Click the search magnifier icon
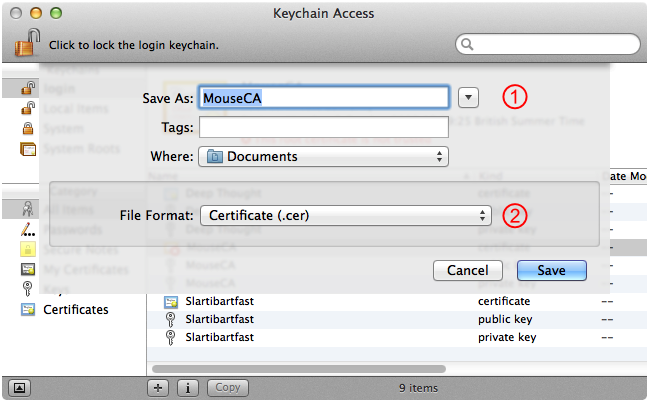The image size is (649, 402). click(467, 44)
